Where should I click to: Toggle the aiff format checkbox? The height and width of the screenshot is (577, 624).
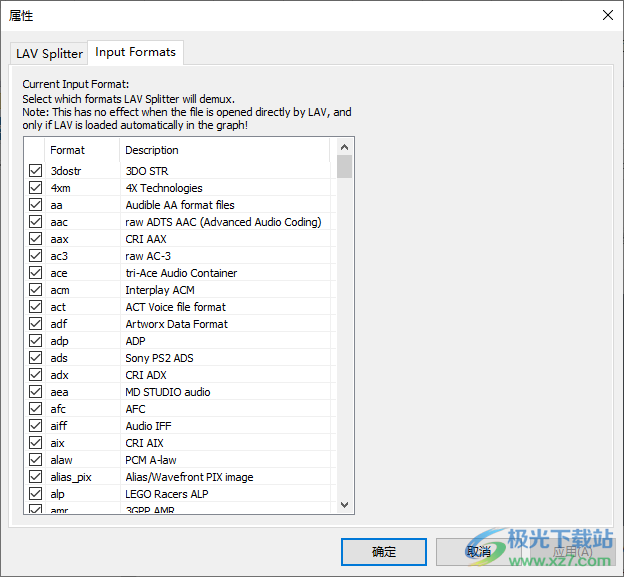35,426
